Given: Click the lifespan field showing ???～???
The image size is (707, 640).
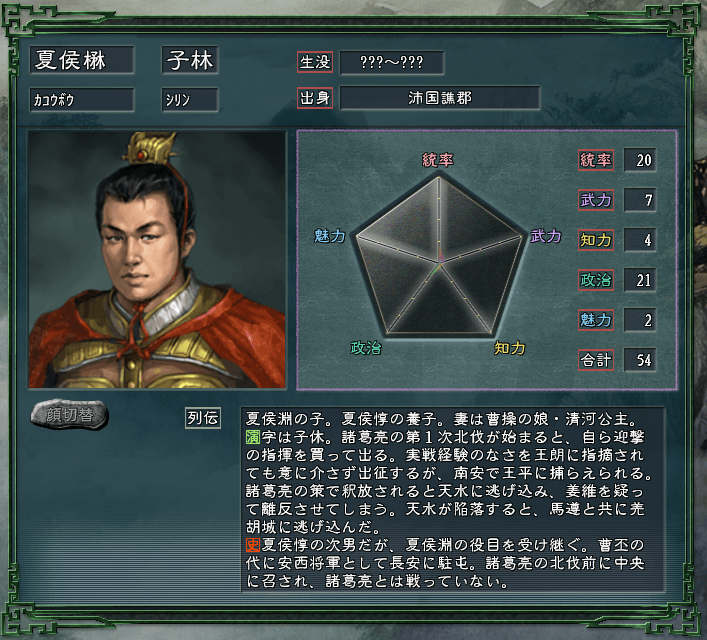Looking at the screenshot, I should (392, 62).
